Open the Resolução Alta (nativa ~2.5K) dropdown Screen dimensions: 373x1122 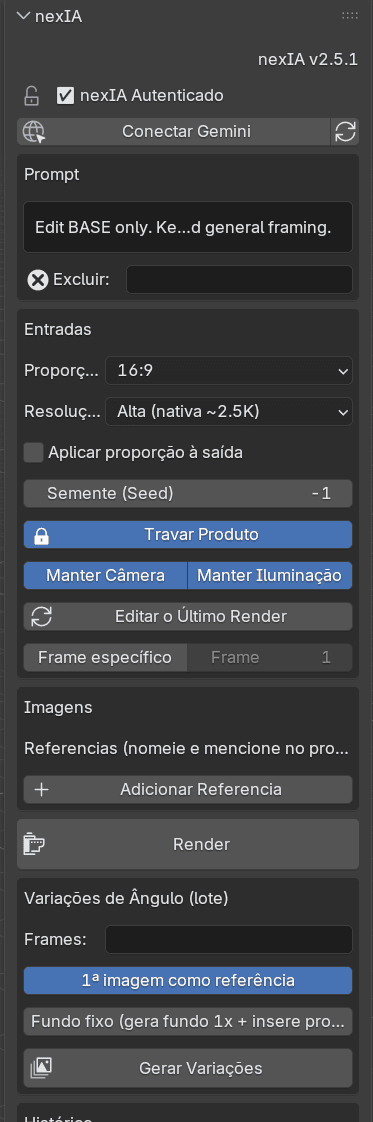[229, 411]
